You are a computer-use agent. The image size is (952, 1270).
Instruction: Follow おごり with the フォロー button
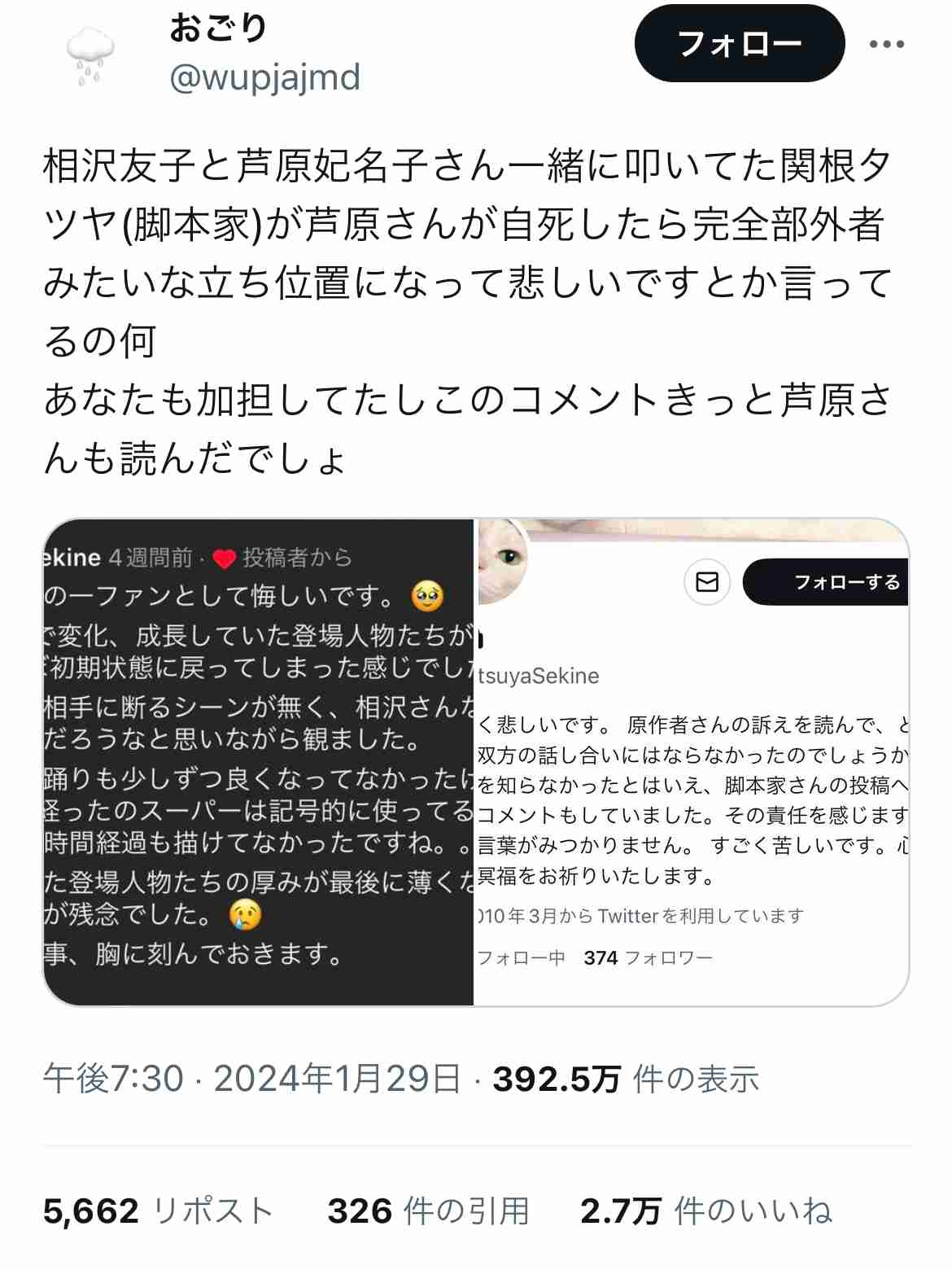pos(740,43)
